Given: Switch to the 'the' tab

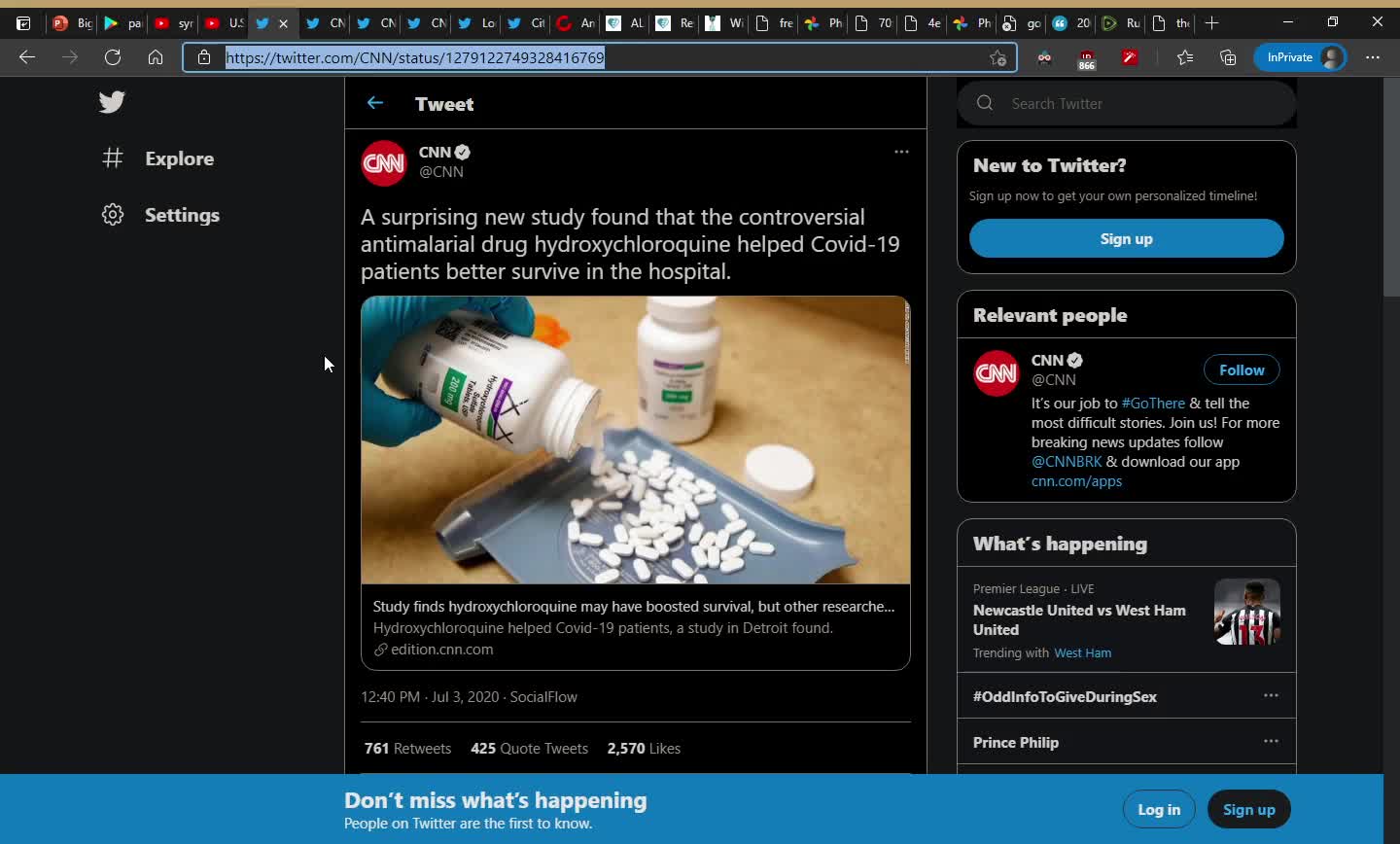Looking at the screenshot, I should coord(1172,22).
